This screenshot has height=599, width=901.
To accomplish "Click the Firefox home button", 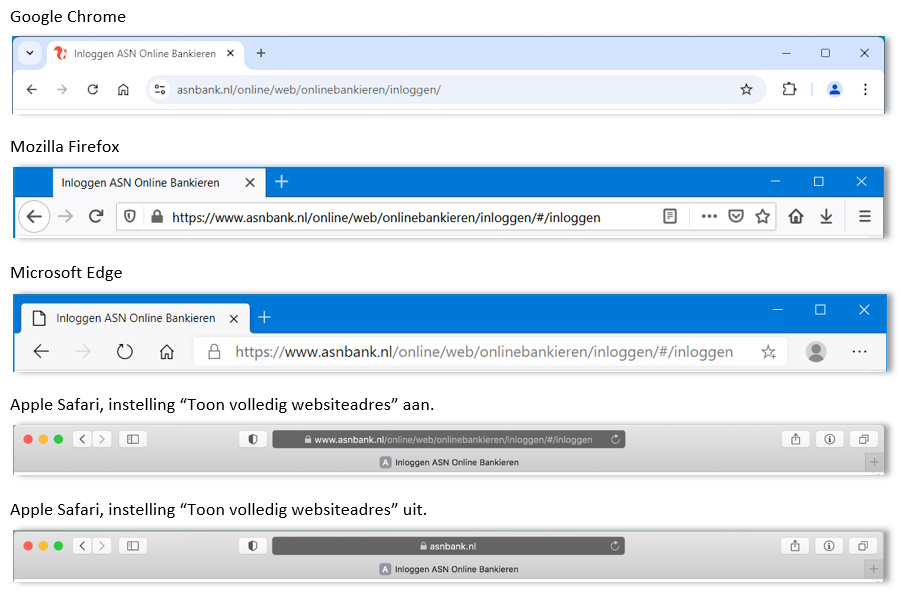I will coord(796,216).
